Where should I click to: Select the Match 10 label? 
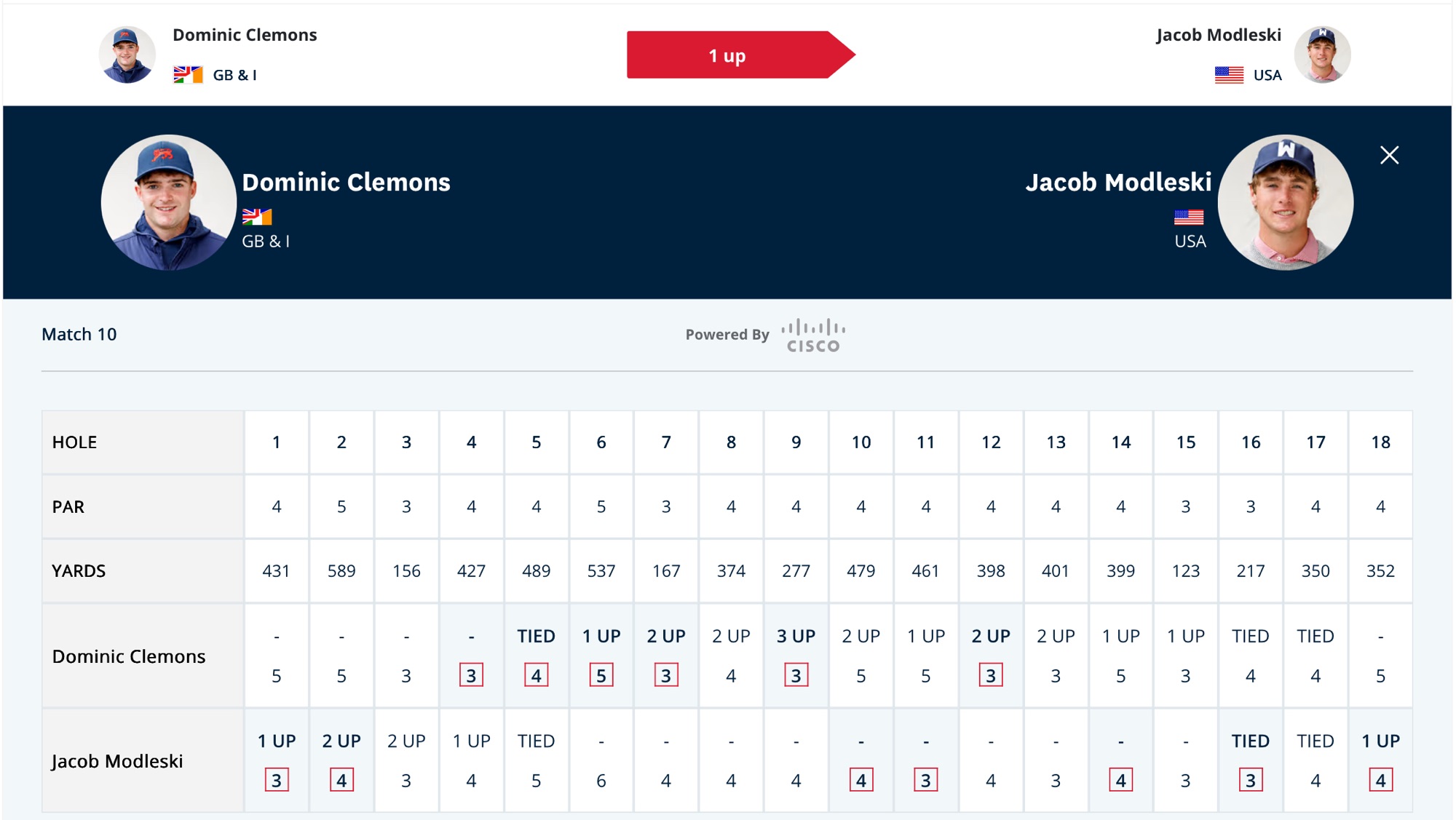click(79, 334)
